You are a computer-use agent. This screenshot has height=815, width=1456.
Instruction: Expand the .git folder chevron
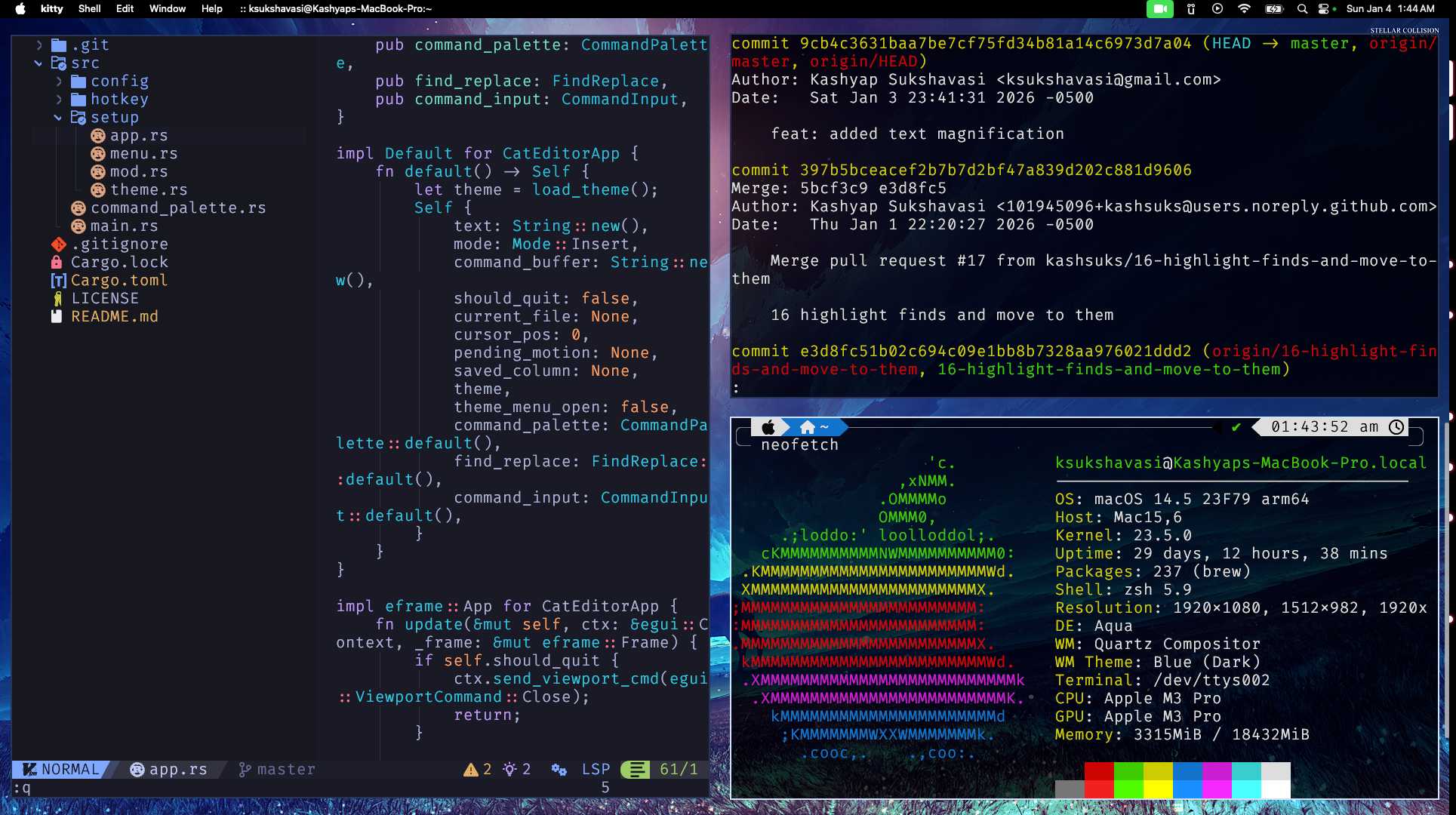39,45
